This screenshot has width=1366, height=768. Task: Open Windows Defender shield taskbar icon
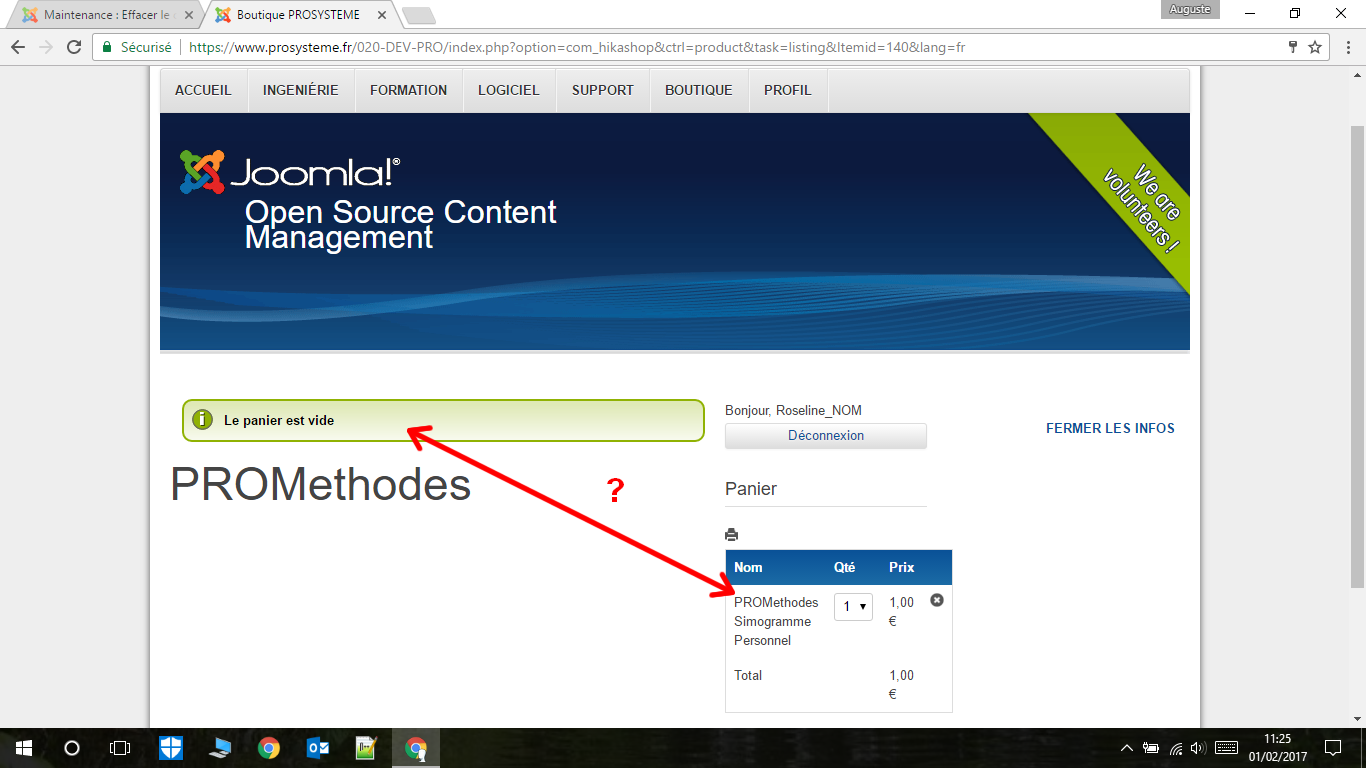[171, 748]
